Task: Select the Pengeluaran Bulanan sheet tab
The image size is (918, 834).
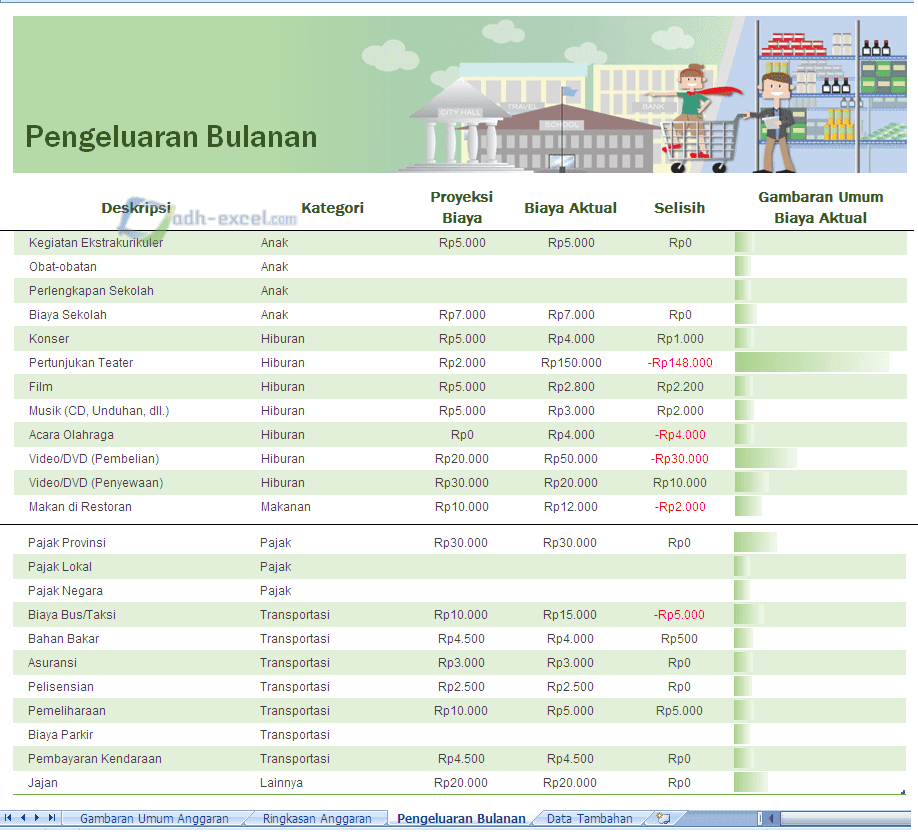Action: (461, 818)
